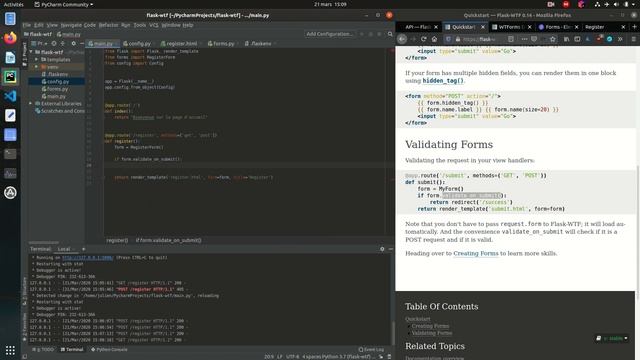This screenshot has width=640, height=360.
Task: Open File menu in PyCharm
Action: (27, 25)
